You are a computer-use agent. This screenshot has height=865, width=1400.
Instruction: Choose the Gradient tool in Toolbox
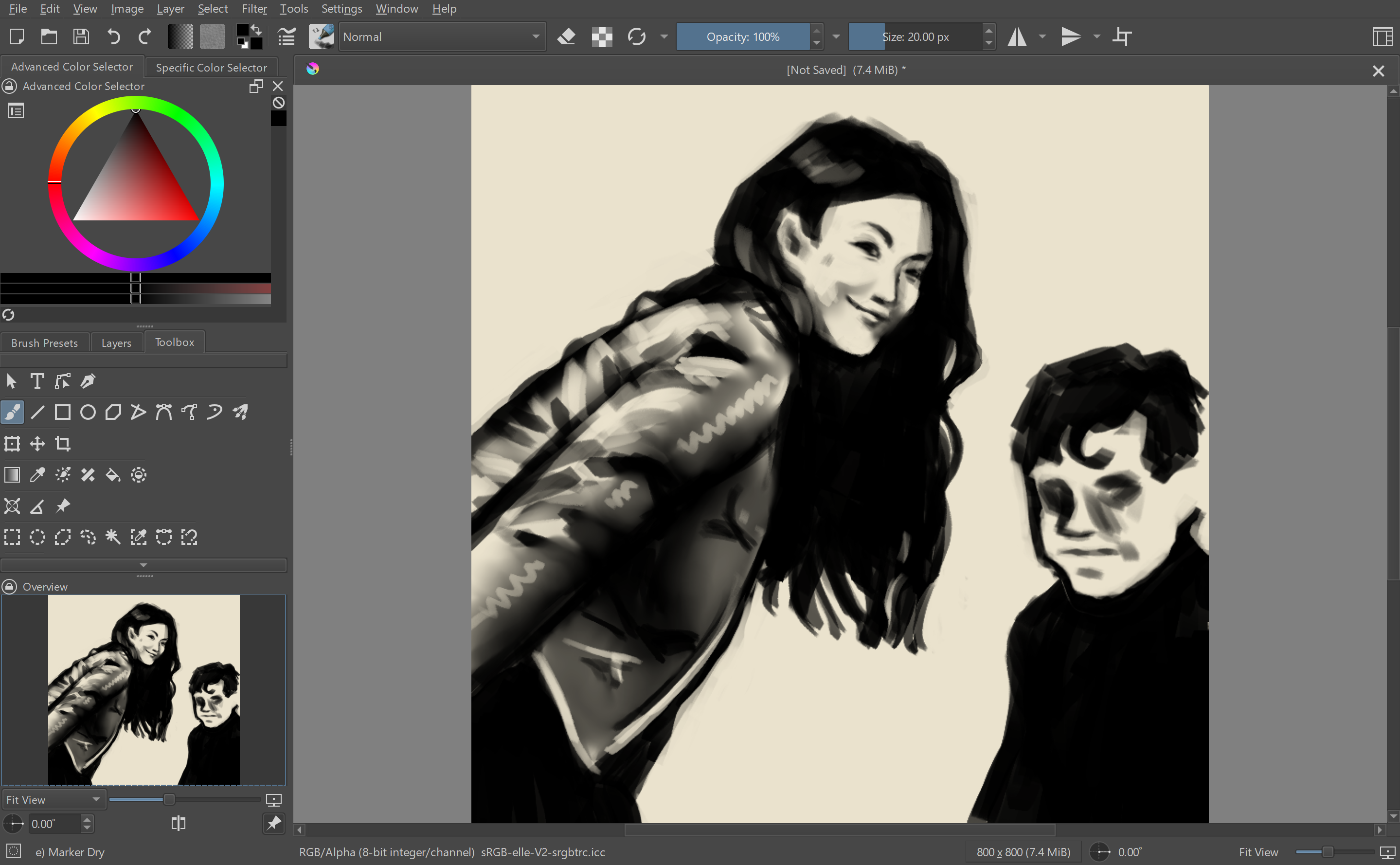tap(12, 475)
